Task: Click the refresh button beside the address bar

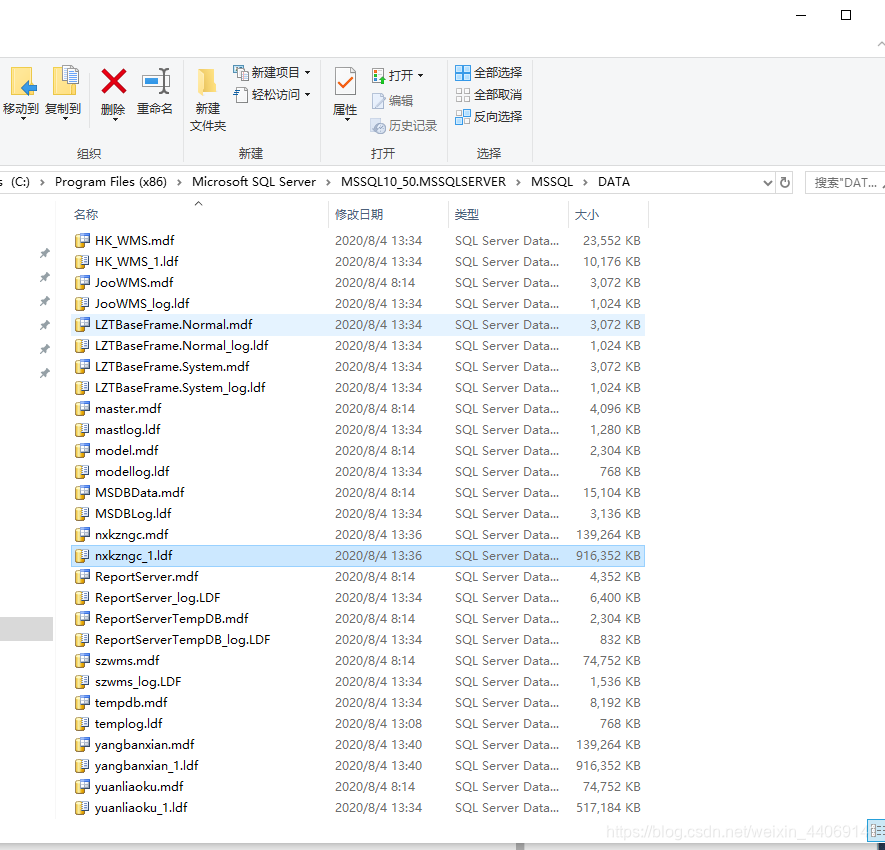Action: click(785, 182)
